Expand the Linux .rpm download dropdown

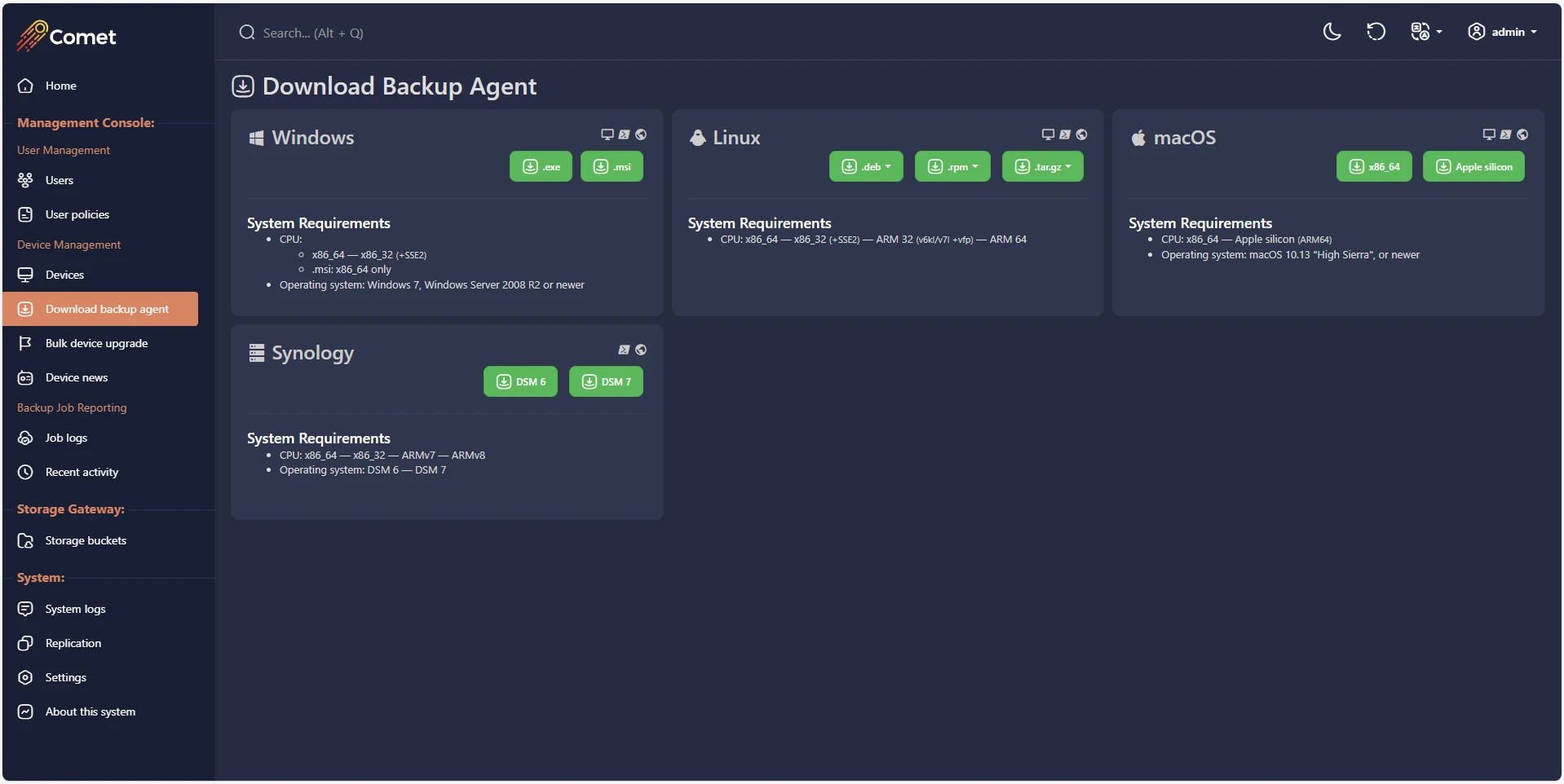[x=952, y=166]
